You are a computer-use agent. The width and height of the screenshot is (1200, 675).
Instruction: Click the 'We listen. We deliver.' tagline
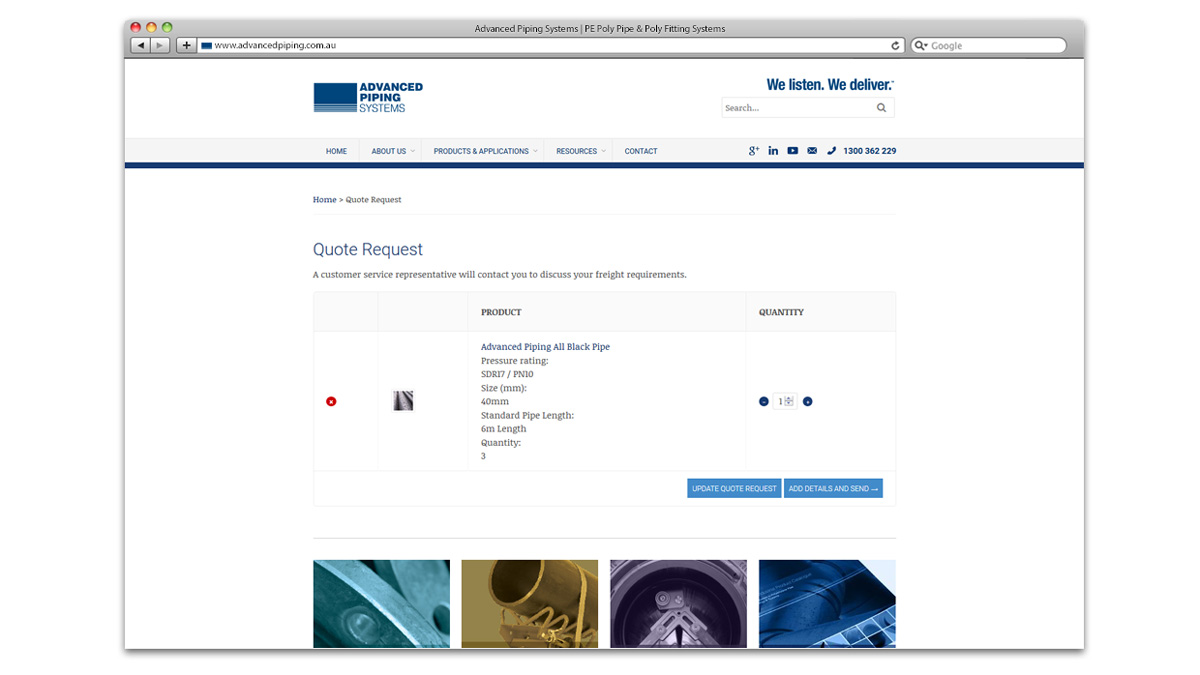pyautogui.click(x=830, y=85)
